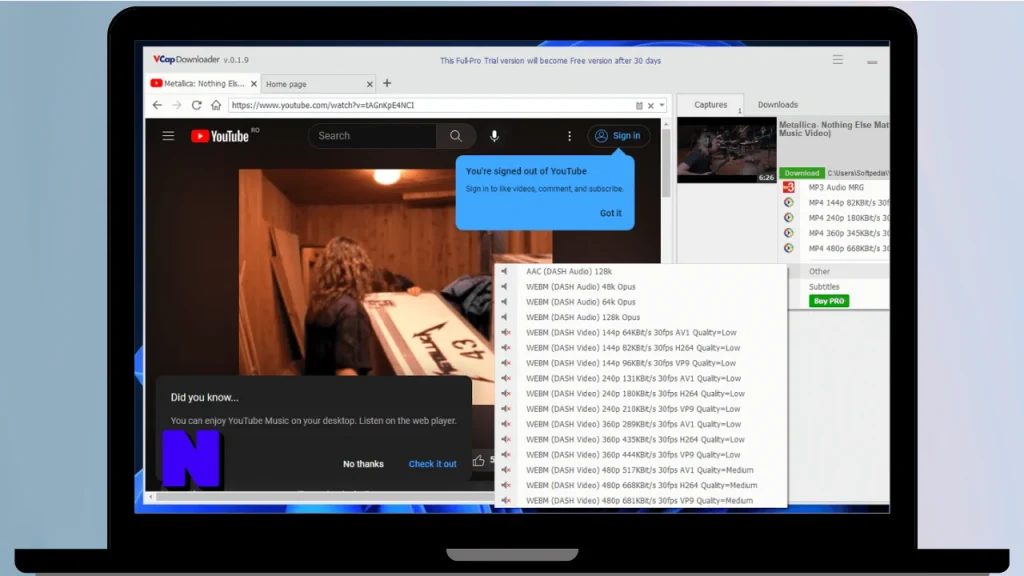Focus the YouTube Search field
The image size is (1024, 576).
[373, 136]
